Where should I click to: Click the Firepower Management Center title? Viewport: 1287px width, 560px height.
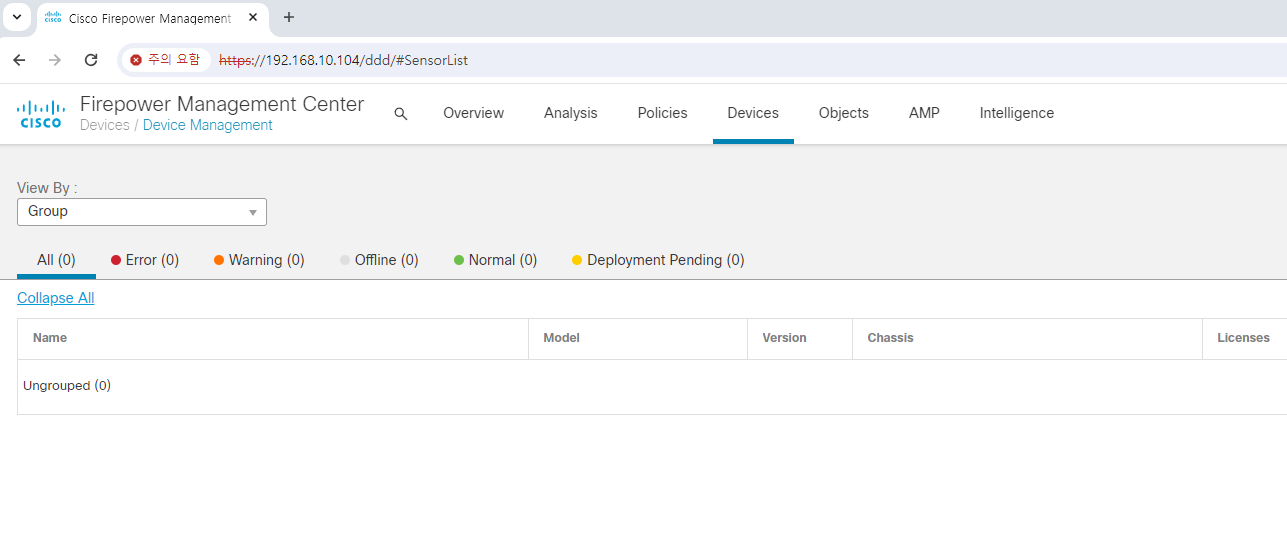222,104
